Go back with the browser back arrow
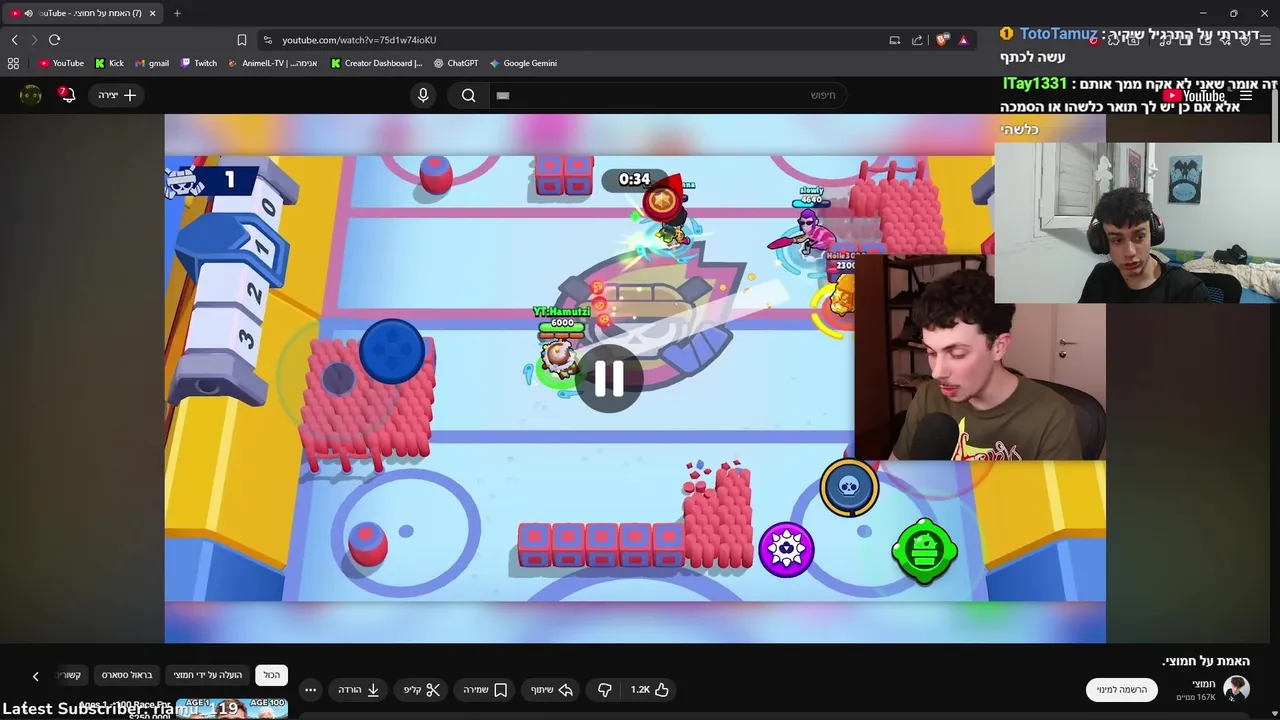 [x=14, y=40]
